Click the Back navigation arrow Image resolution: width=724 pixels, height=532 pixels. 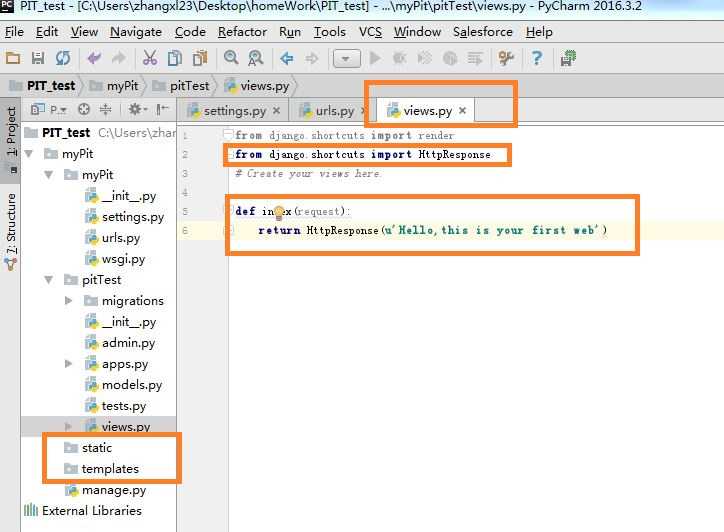click(x=287, y=58)
